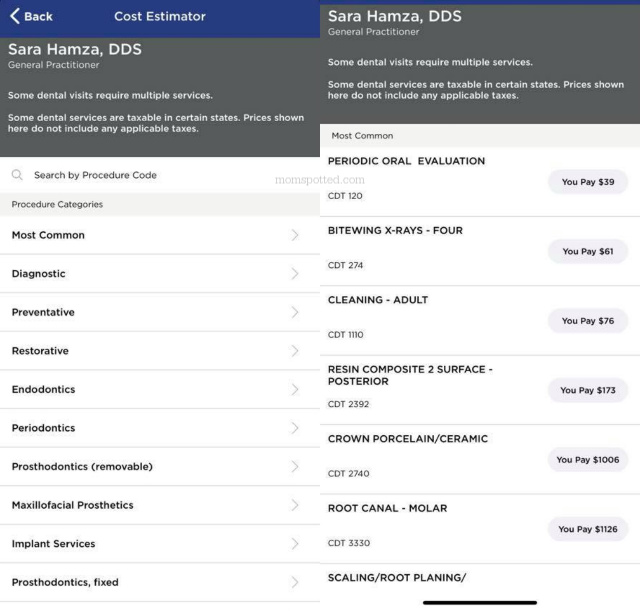Select Maxillofacial Prosthetics label
The image size is (640, 611).
tap(73, 505)
